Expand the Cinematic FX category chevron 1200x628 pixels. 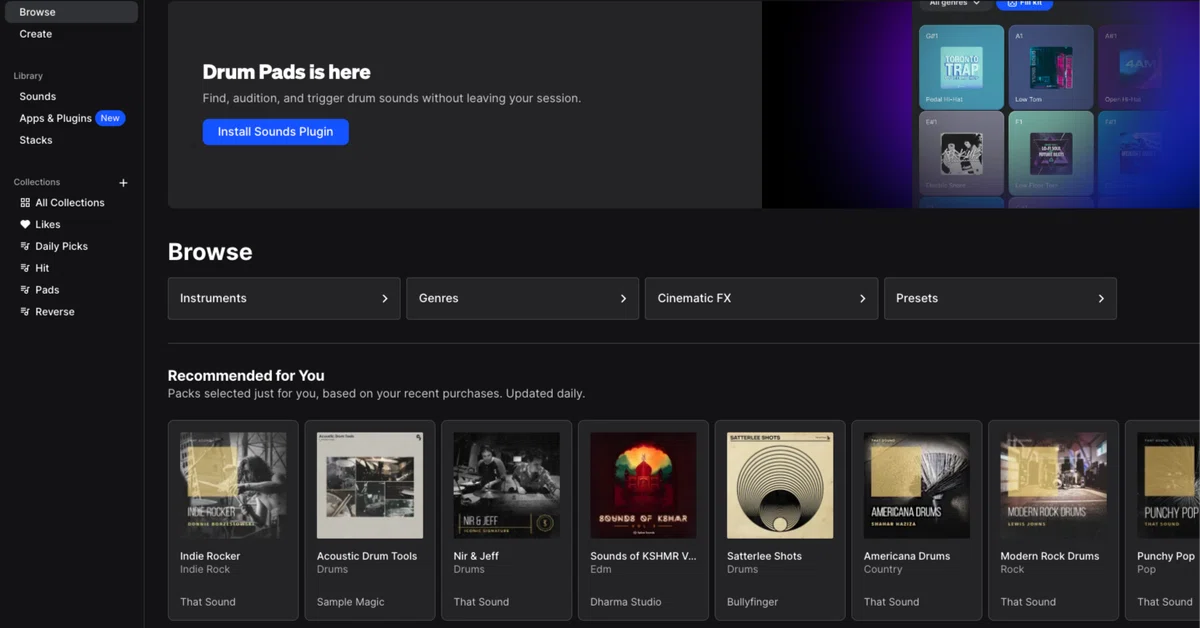pyautogui.click(x=862, y=299)
